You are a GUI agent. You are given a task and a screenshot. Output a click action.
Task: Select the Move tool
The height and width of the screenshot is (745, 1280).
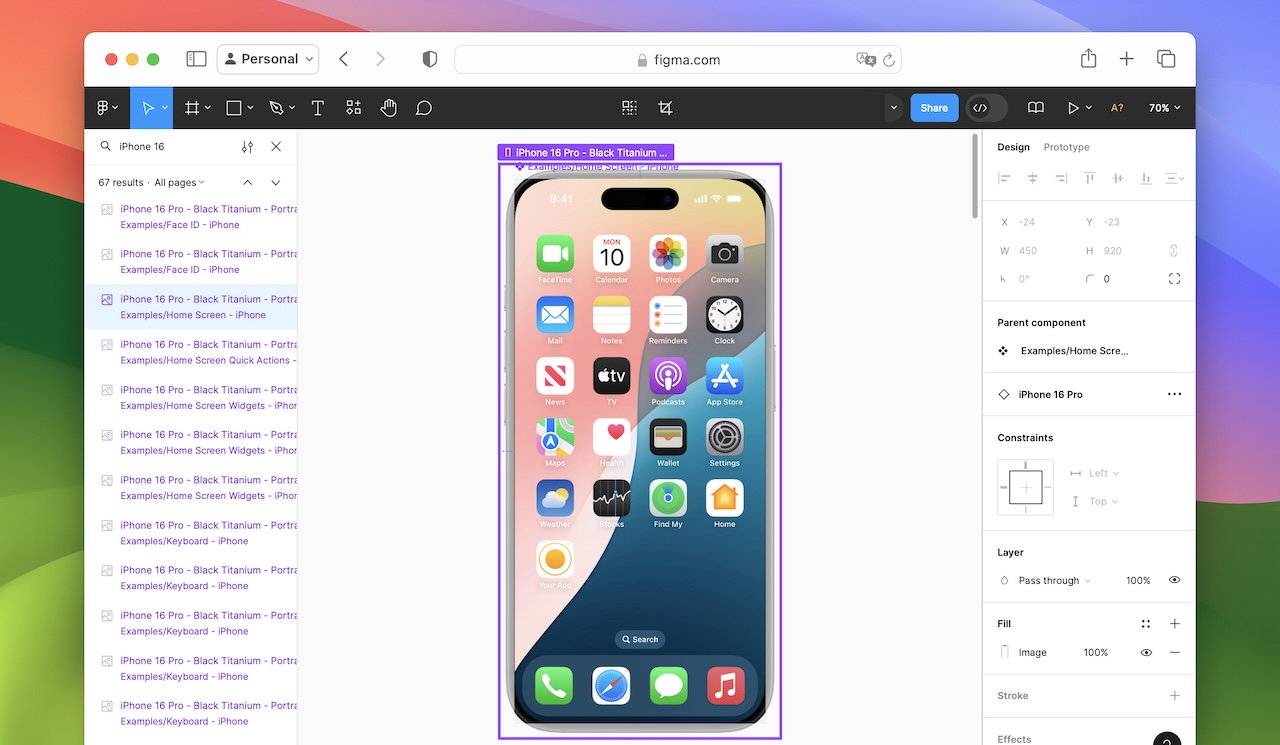click(x=148, y=108)
